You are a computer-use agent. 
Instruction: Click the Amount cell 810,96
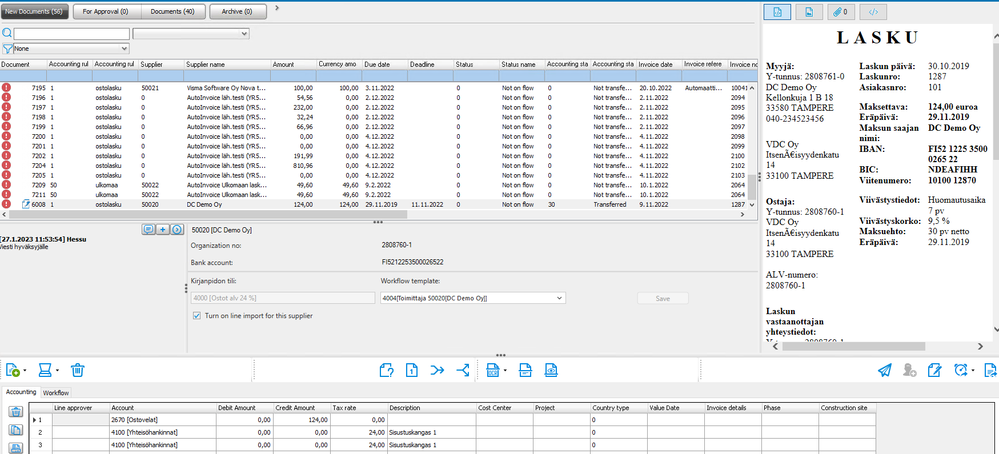tap(293, 166)
